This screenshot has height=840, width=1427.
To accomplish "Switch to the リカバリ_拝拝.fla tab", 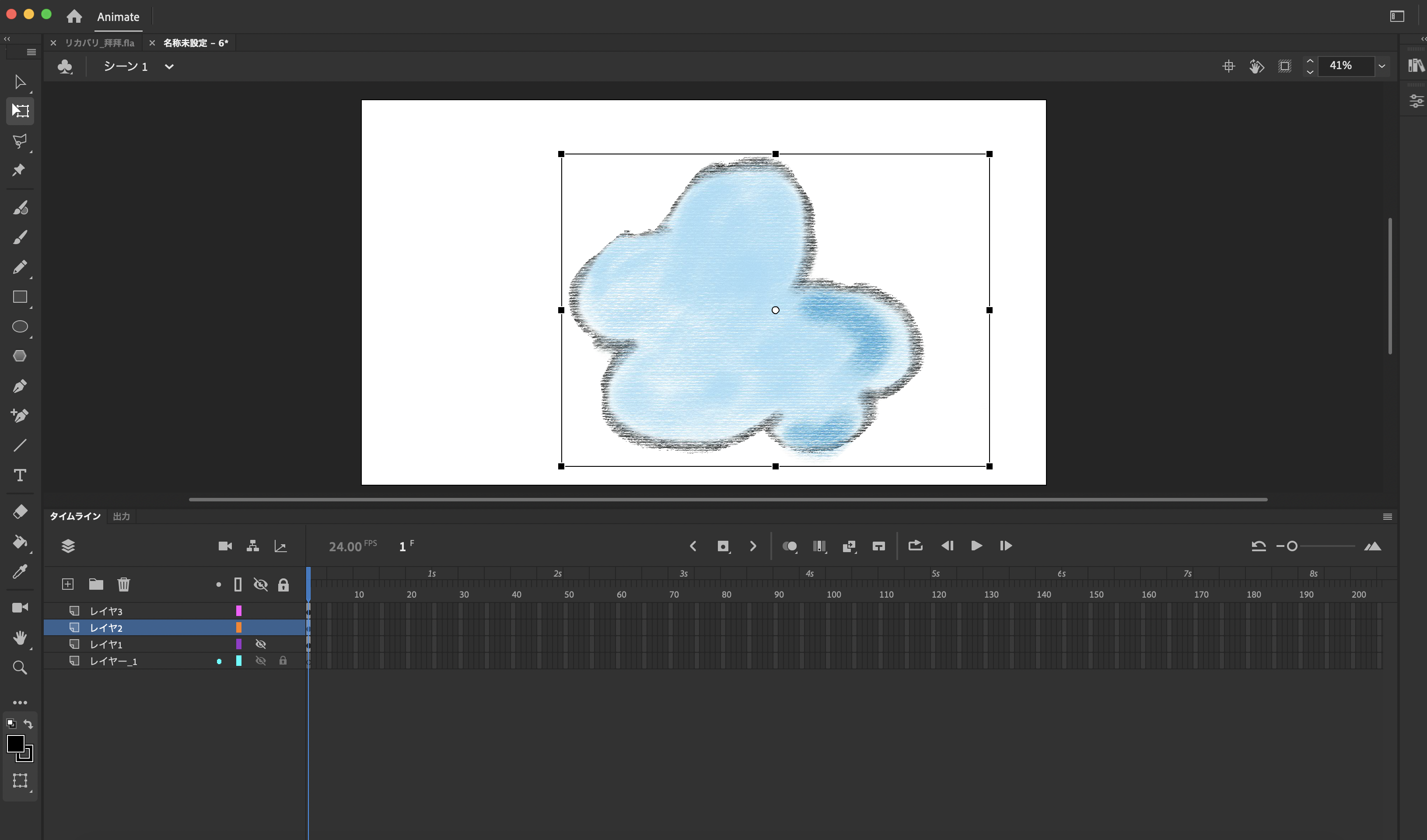I will coord(100,42).
